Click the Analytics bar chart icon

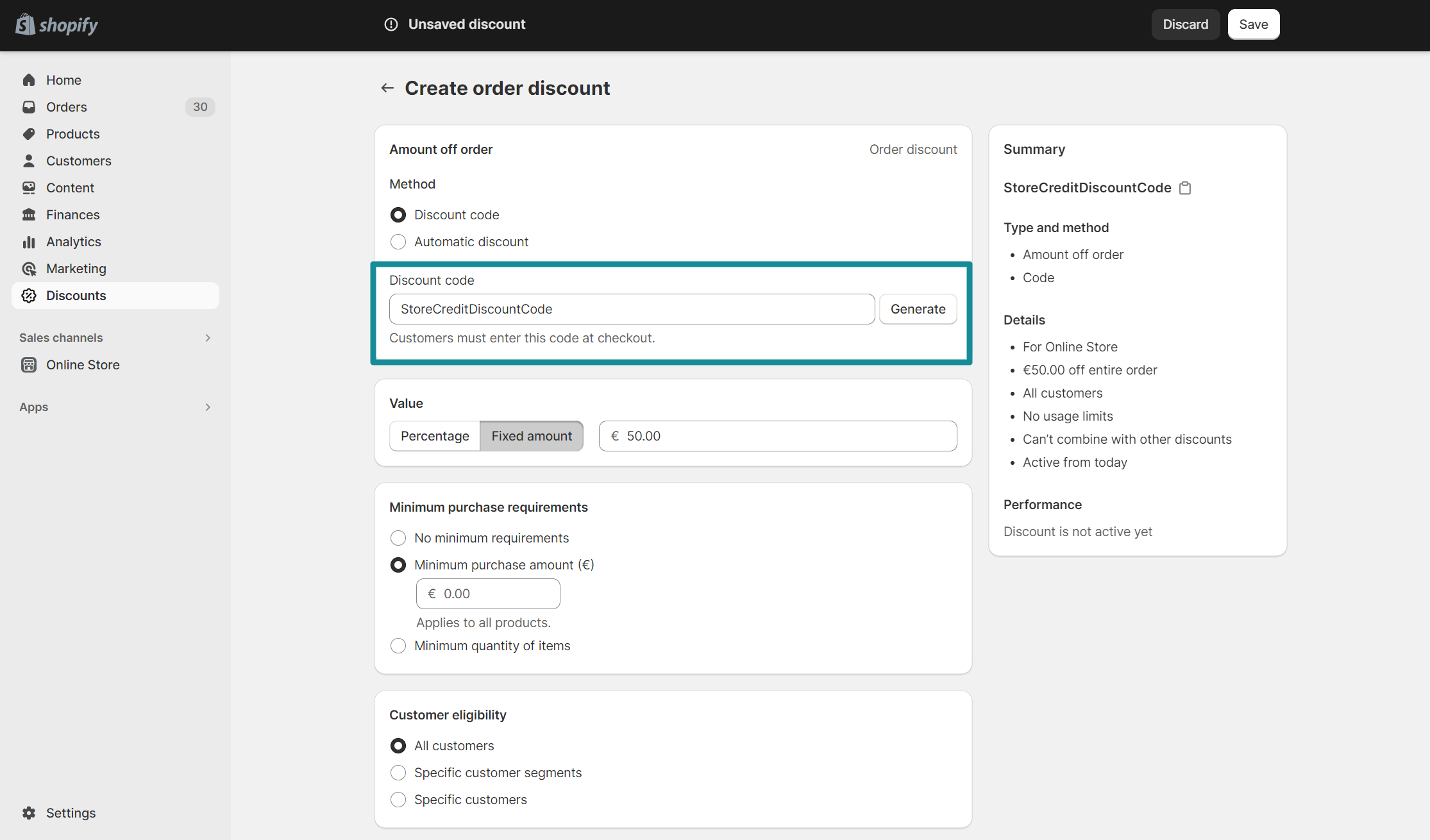[x=29, y=242]
